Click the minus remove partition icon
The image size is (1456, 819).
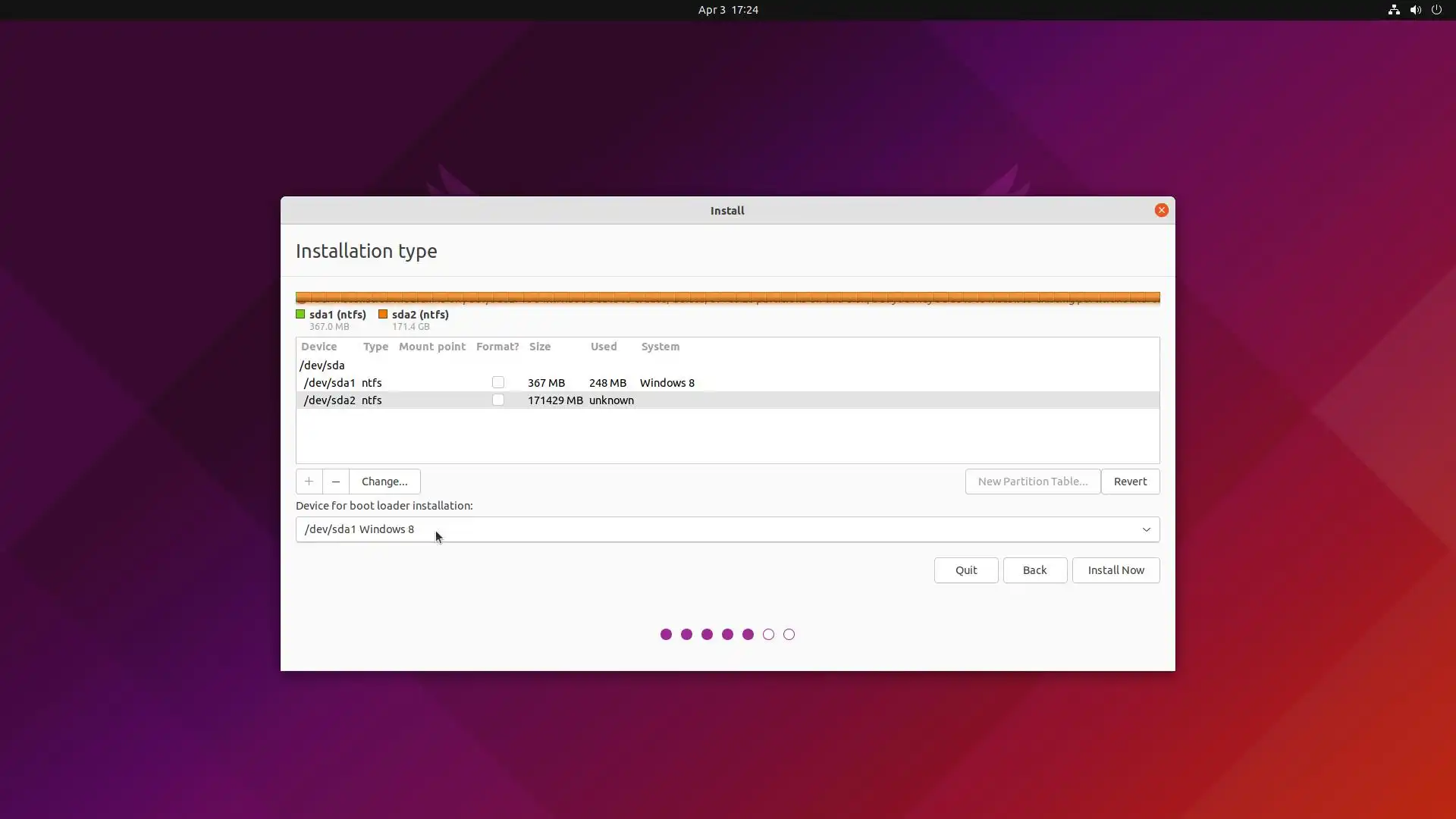[335, 482]
